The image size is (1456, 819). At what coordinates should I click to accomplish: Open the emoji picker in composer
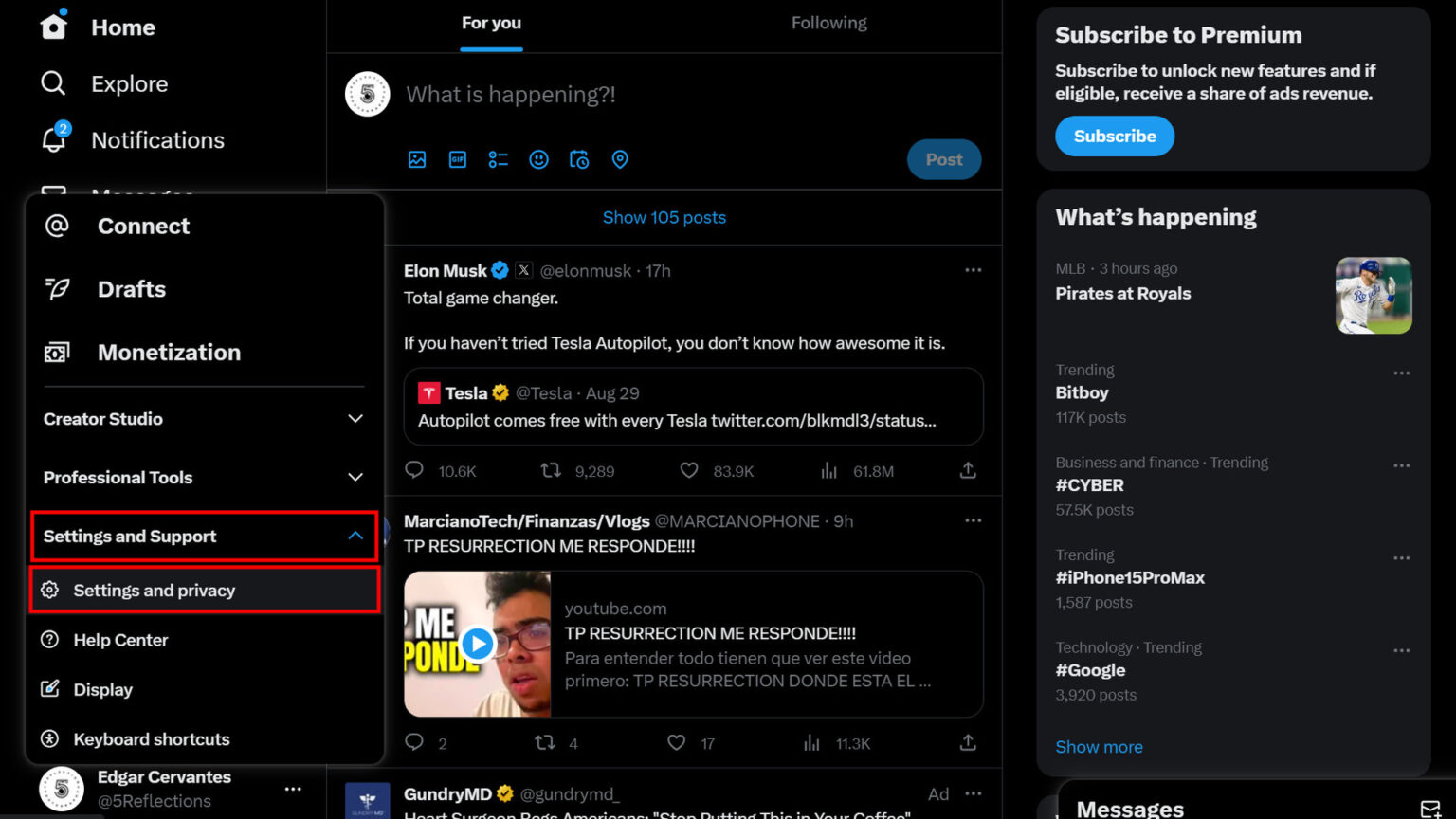538,159
